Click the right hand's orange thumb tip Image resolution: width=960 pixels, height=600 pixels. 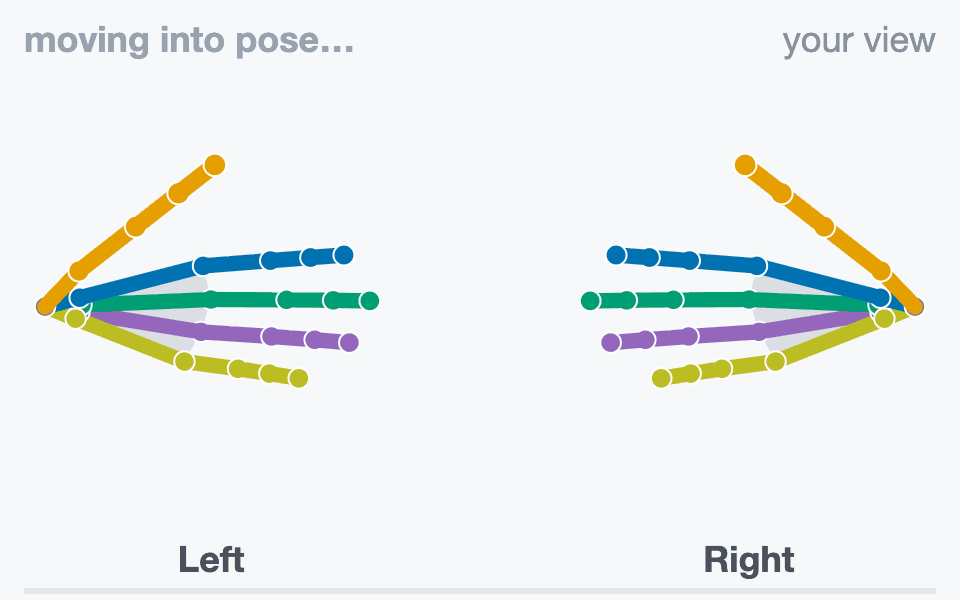[745, 165]
